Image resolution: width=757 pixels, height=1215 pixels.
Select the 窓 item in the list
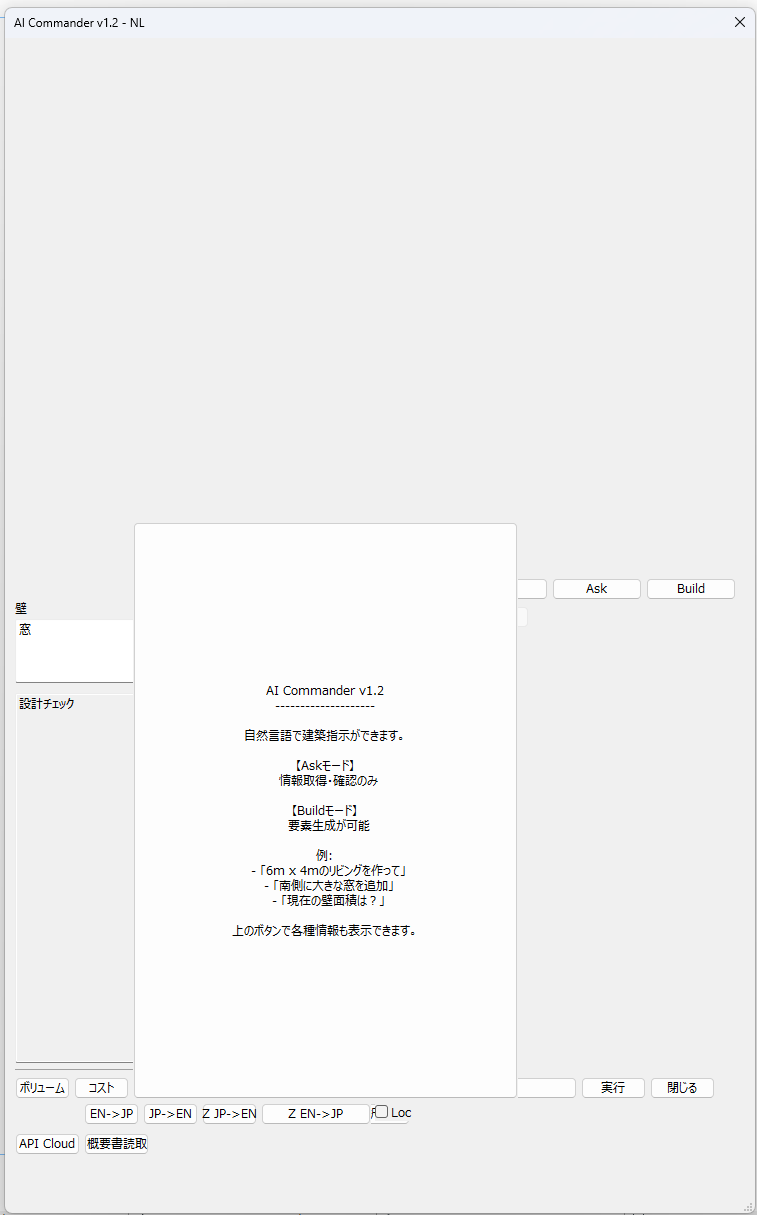click(26, 630)
